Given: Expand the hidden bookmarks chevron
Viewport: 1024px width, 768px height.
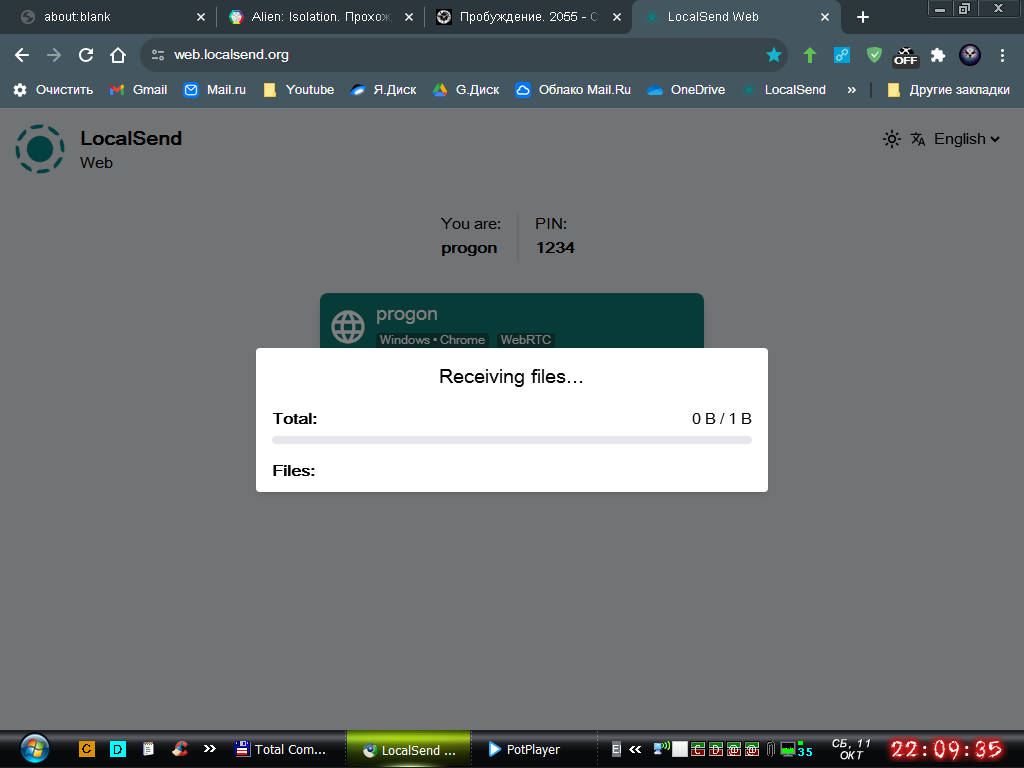Looking at the screenshot, I should (x=851, y=90).
